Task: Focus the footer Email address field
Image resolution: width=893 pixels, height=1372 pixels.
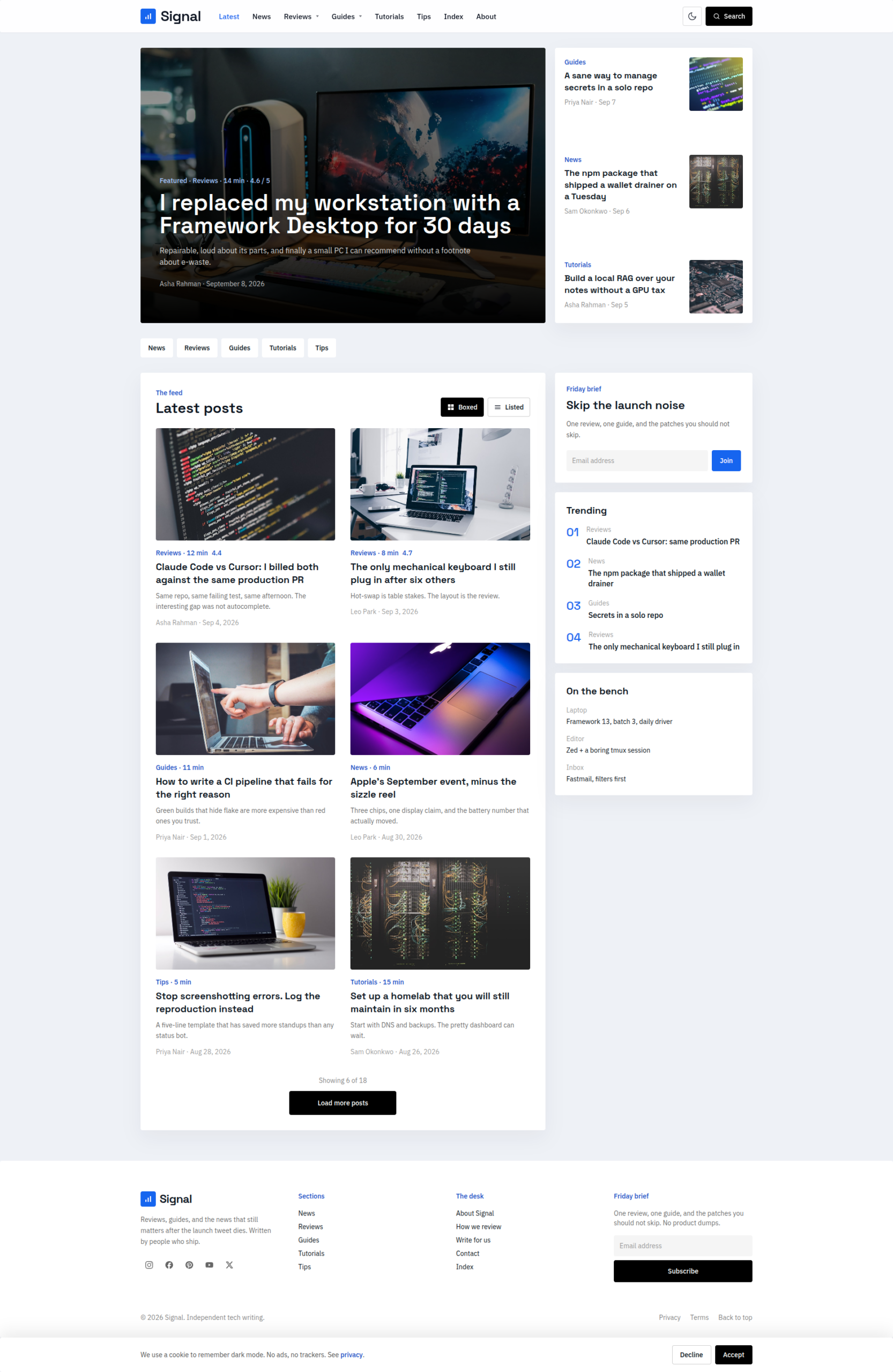Action: click(682, 1246)
